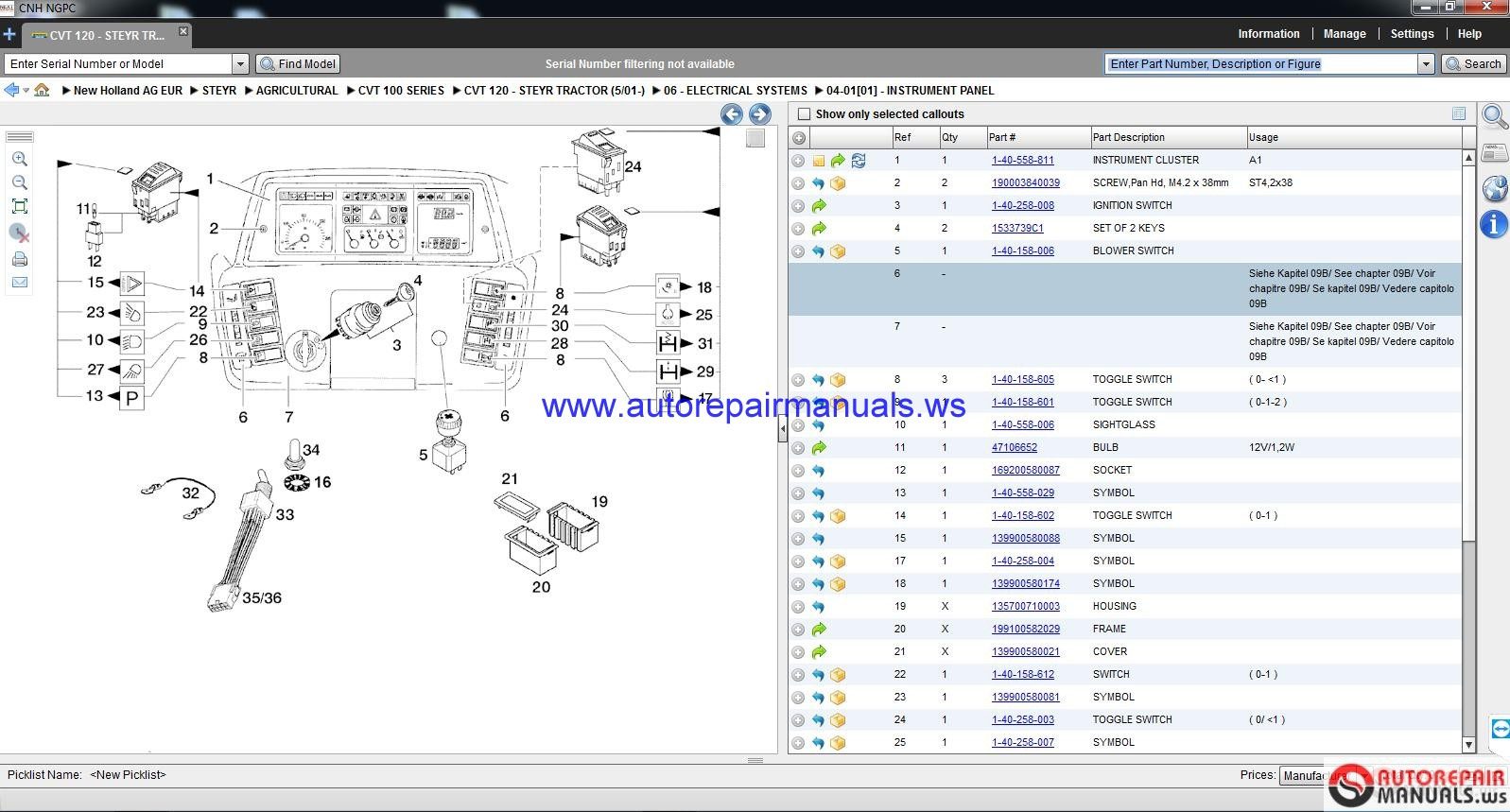Toggle the square box above the diagram
1510x812 pixels.
(x=755, y=138)
